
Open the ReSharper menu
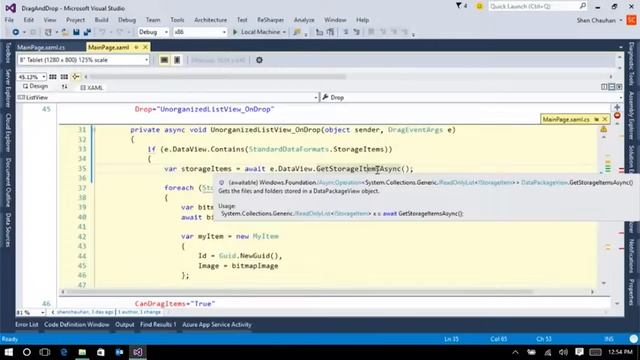(x=271, y=20)
